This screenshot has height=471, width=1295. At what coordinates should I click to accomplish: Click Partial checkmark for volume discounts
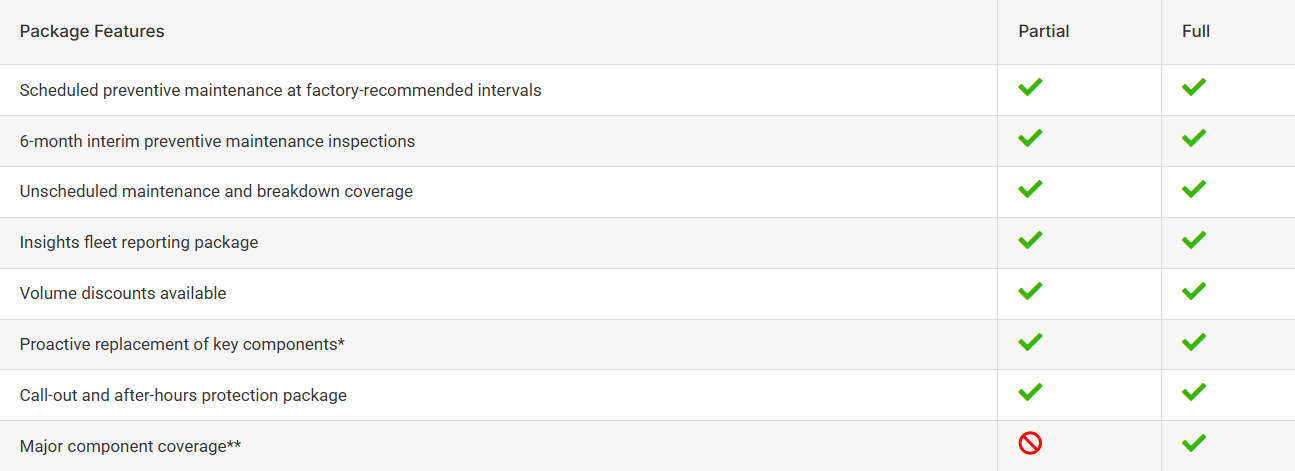[x=1030, y=291]
